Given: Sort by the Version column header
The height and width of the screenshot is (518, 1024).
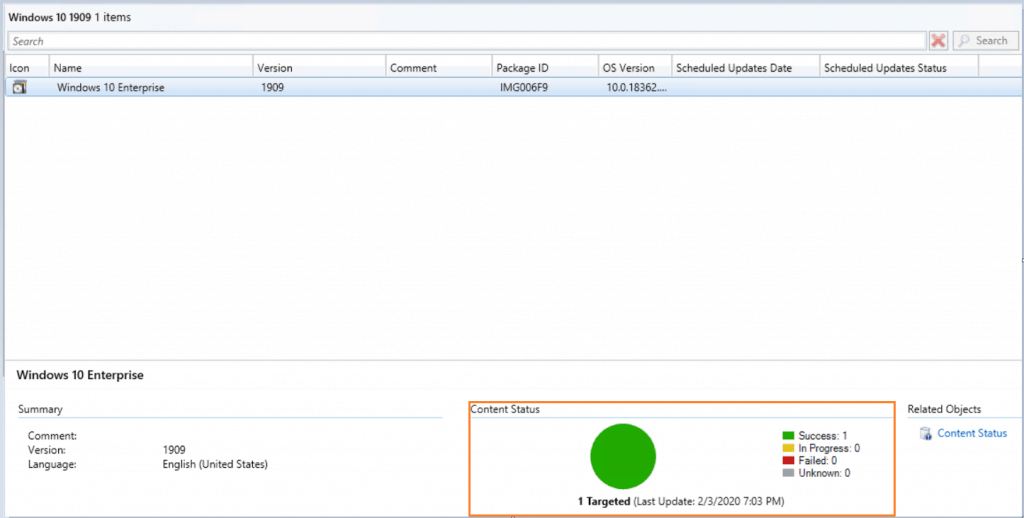Looking at the screenshot, I should [x=319, y=68].
